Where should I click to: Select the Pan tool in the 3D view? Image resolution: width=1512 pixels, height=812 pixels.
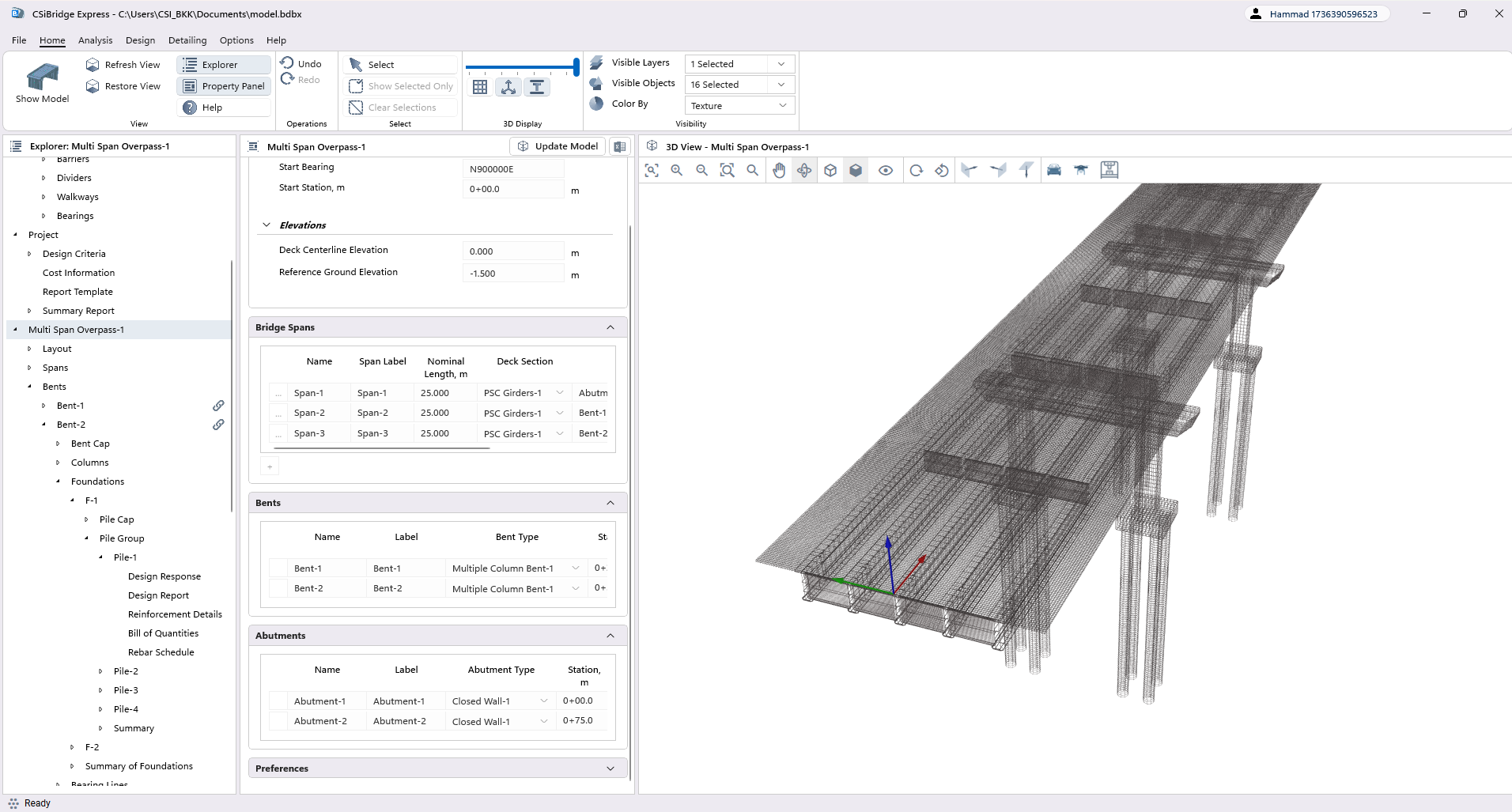[779, 169]
